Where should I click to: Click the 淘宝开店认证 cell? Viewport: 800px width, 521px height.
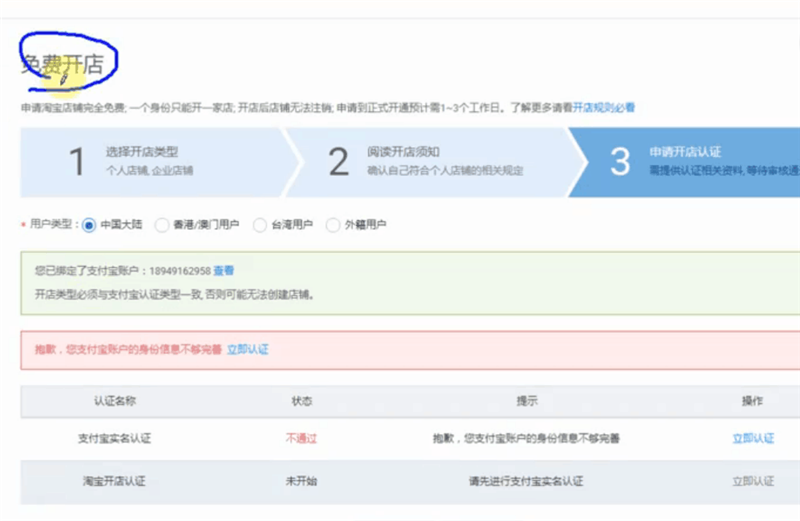(x=114, y=481)
